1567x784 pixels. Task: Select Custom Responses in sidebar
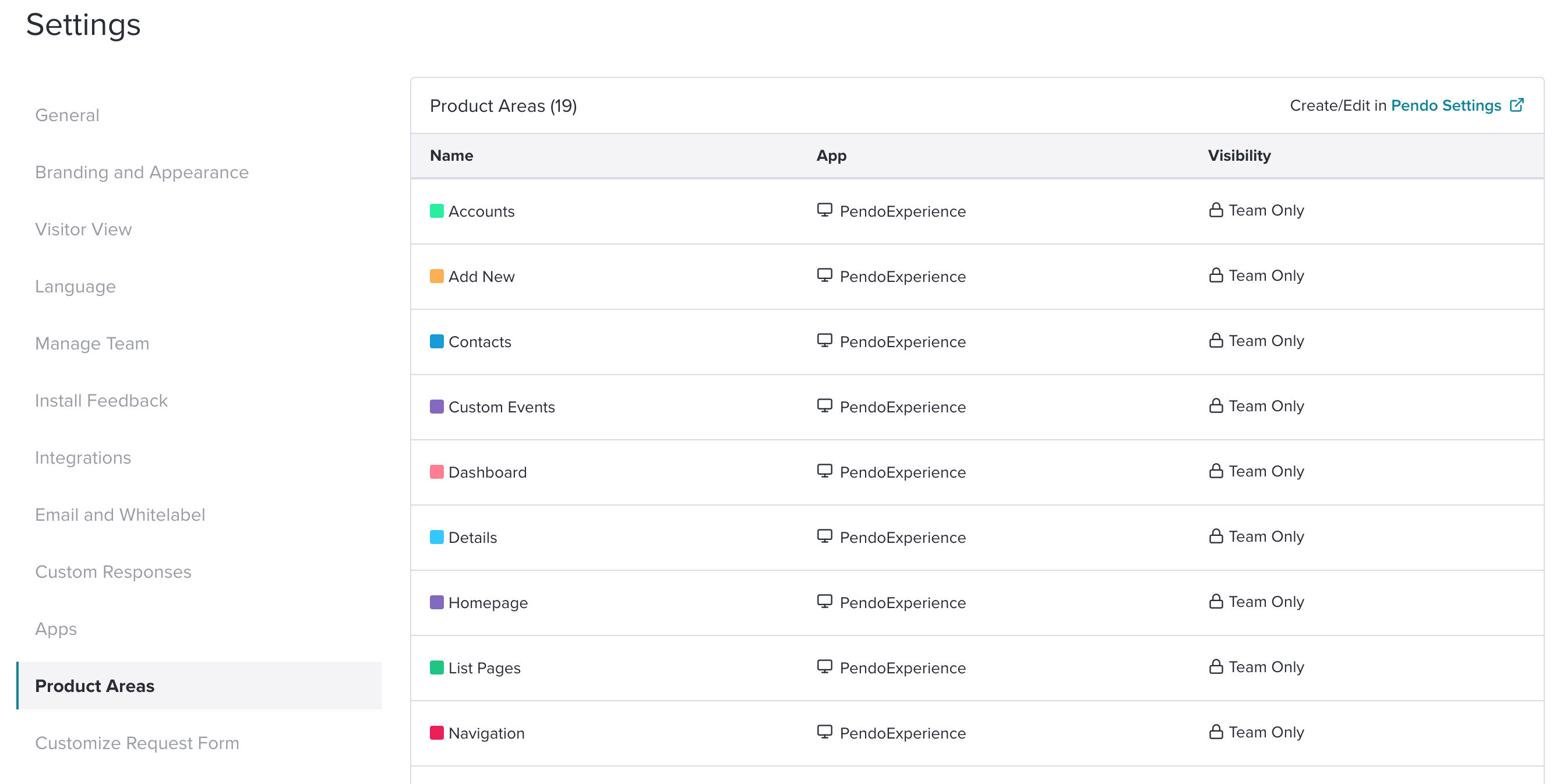pos(113,572)
